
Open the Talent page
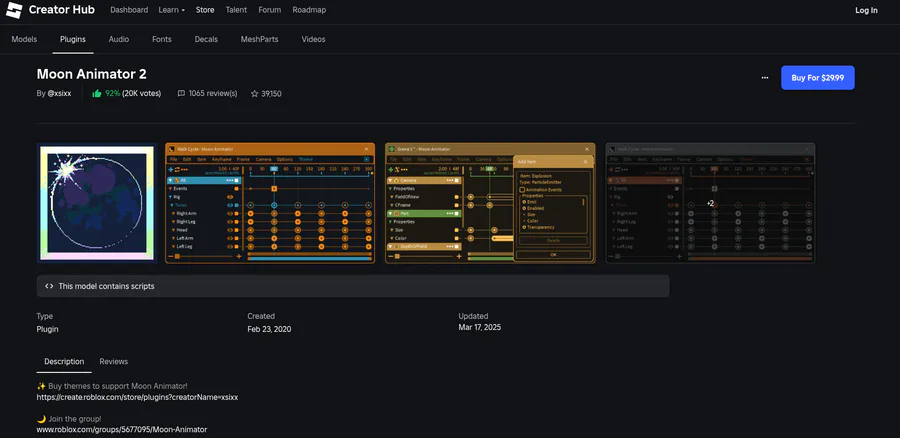coord(236,10)
